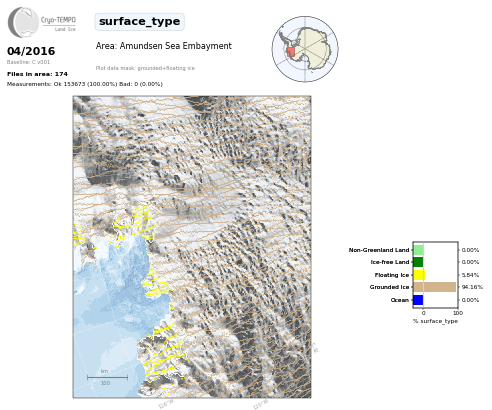Image resolution: width=492 pixels, height=410 pixels.
Task: Click the Plot data mask caption
Action: (x=145, y=68)
